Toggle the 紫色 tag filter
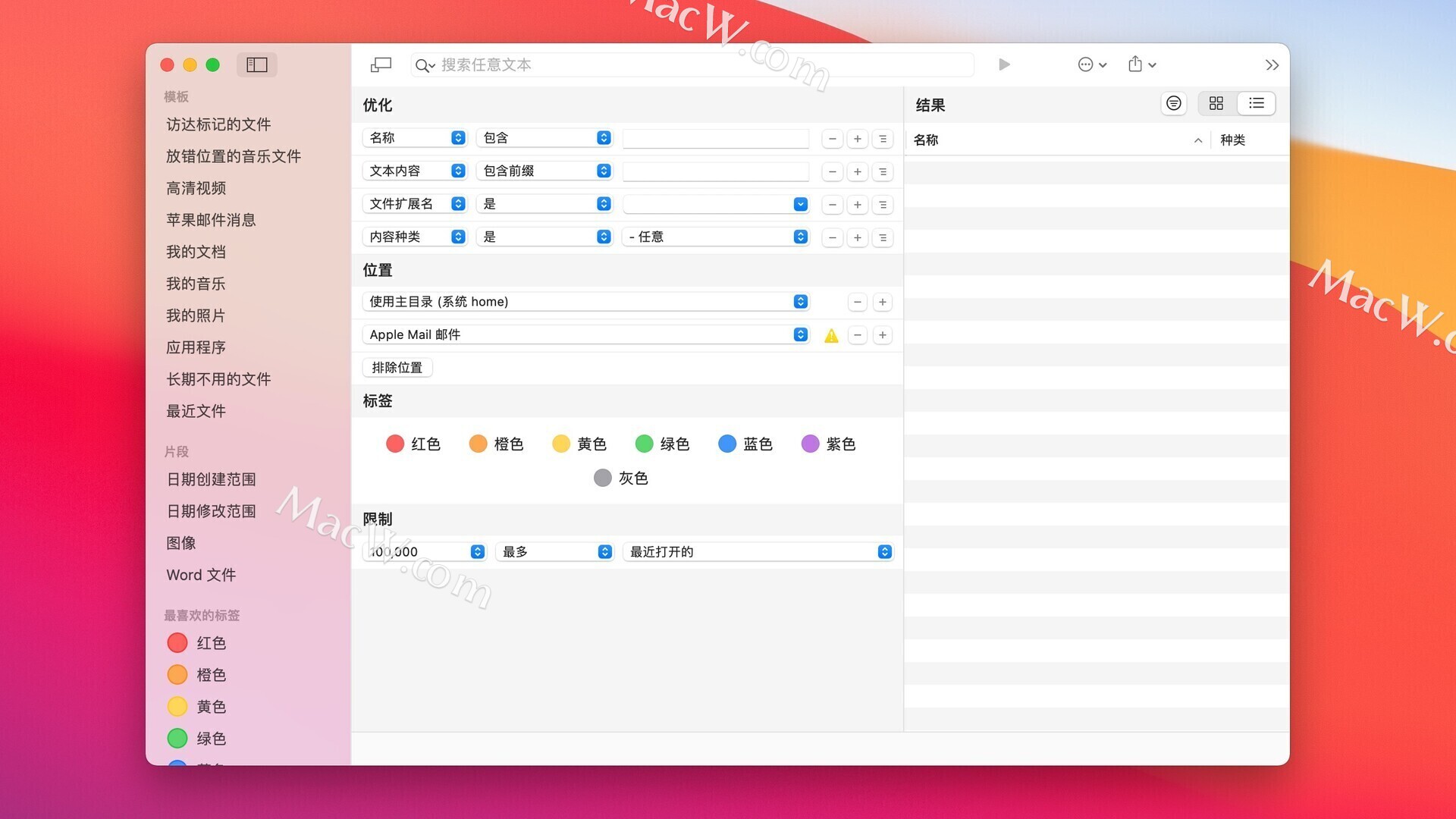 tap(828, 444)
